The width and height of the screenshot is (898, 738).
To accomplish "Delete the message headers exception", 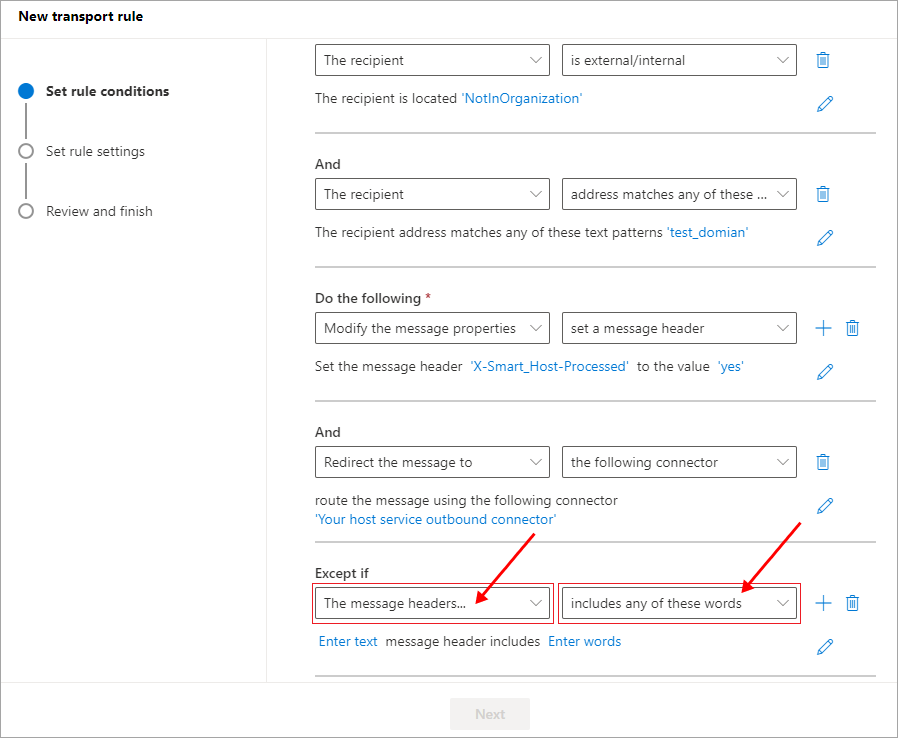I will tap(852, 603).
